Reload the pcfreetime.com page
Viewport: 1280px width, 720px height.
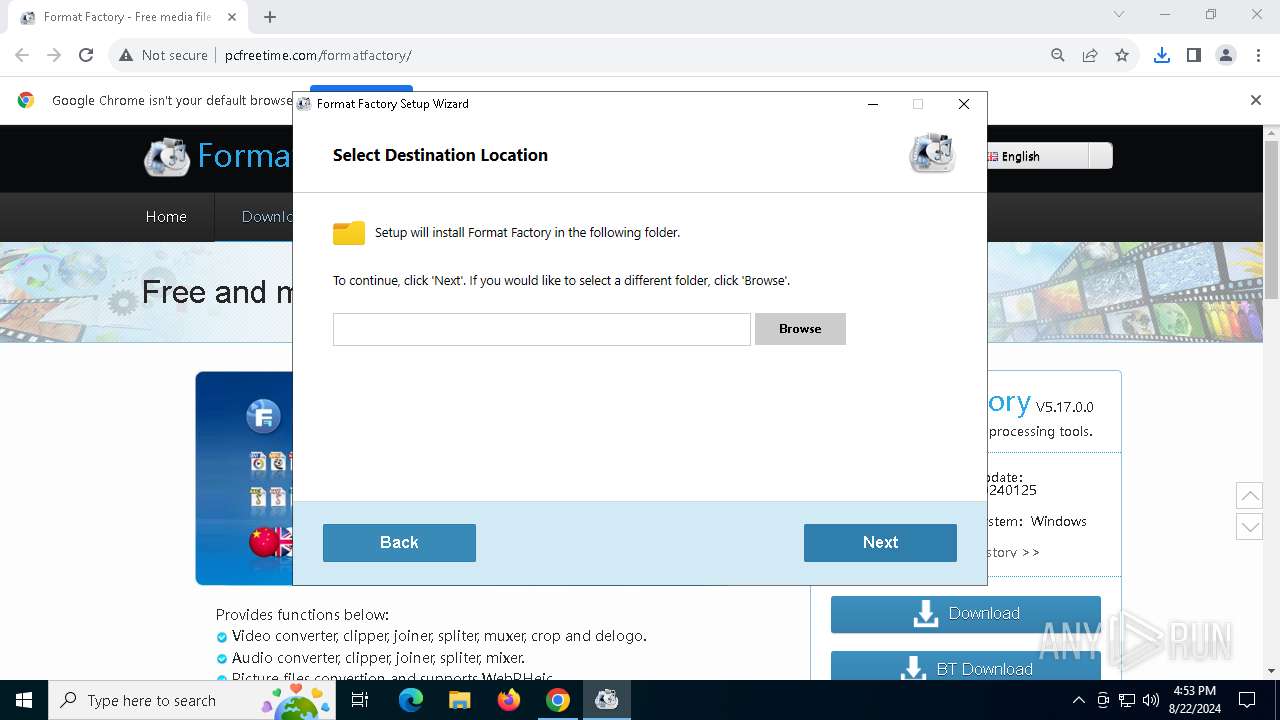point(86,55)
